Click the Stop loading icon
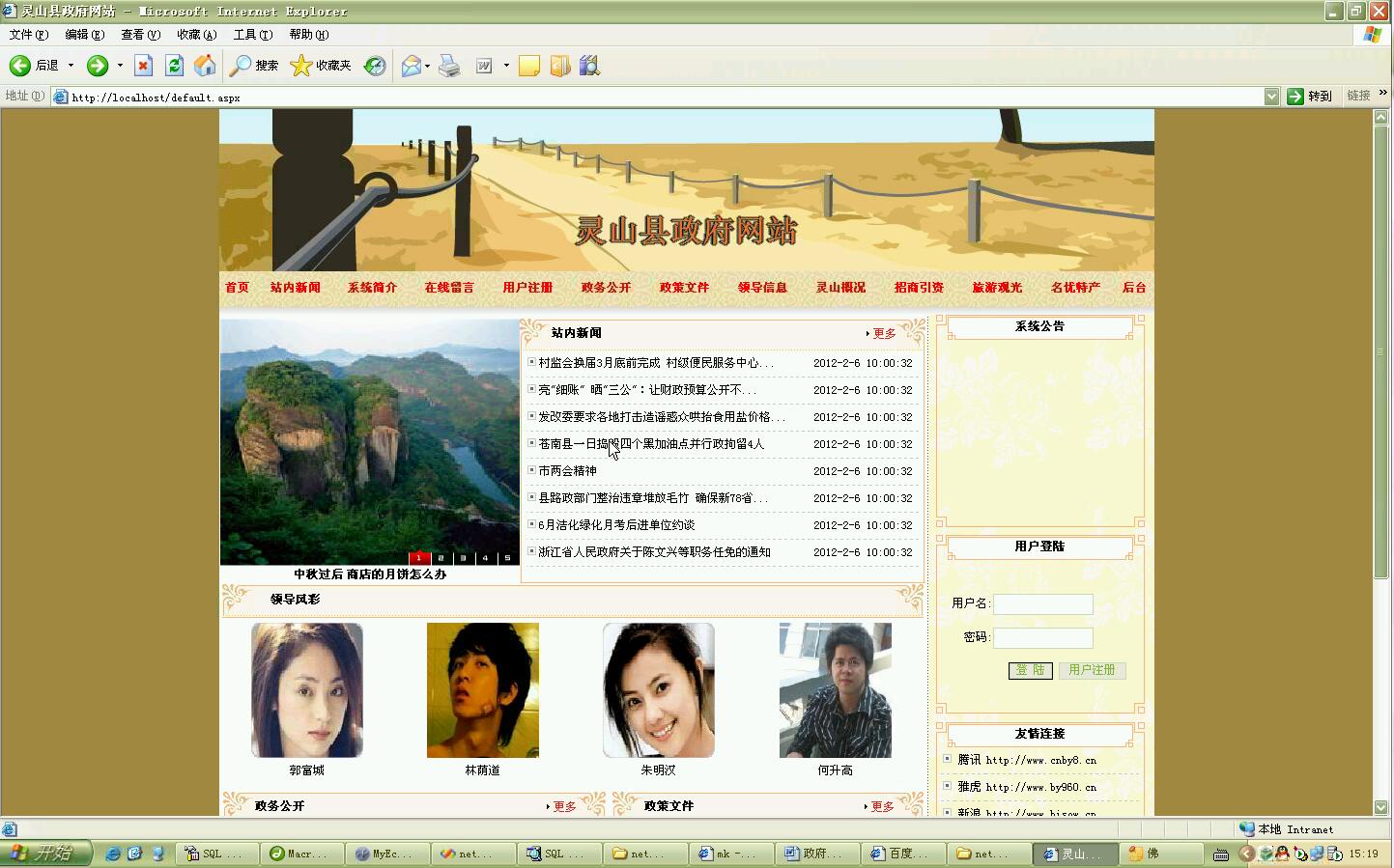The width and height of the screenshot is (1394, 868). point(143,66)
